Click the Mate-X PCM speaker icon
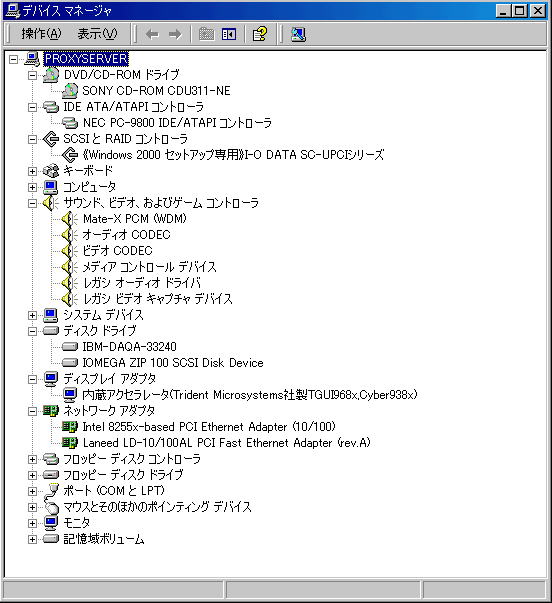The height and width of the screenshot is (603, 552). coord(70,219)
